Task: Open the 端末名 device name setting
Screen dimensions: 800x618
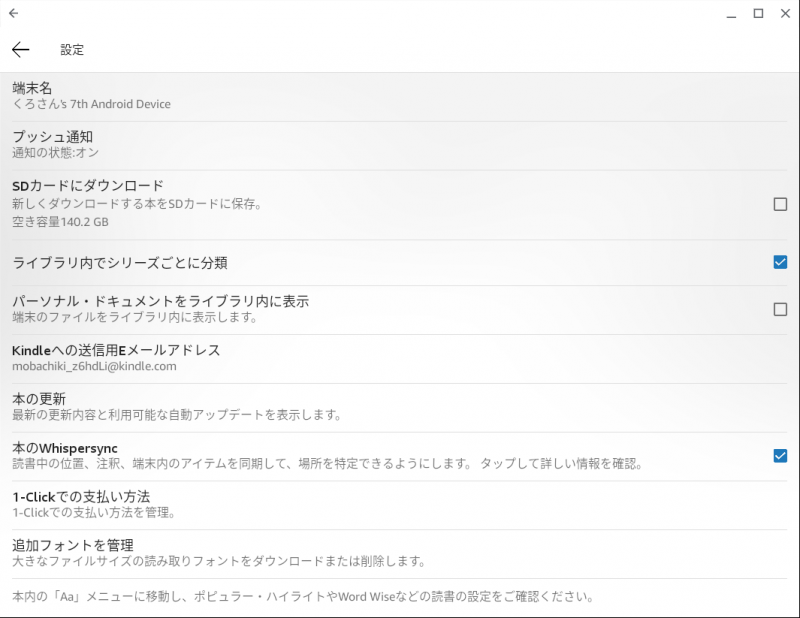Action: point(400,96)
